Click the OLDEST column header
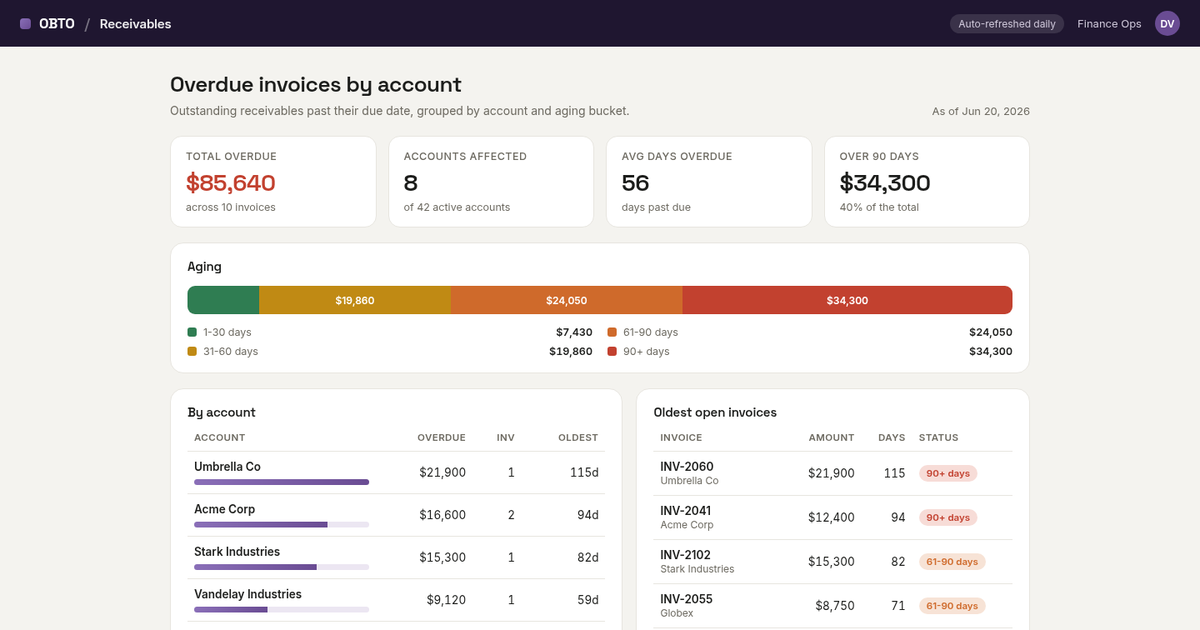 (578, 438)
